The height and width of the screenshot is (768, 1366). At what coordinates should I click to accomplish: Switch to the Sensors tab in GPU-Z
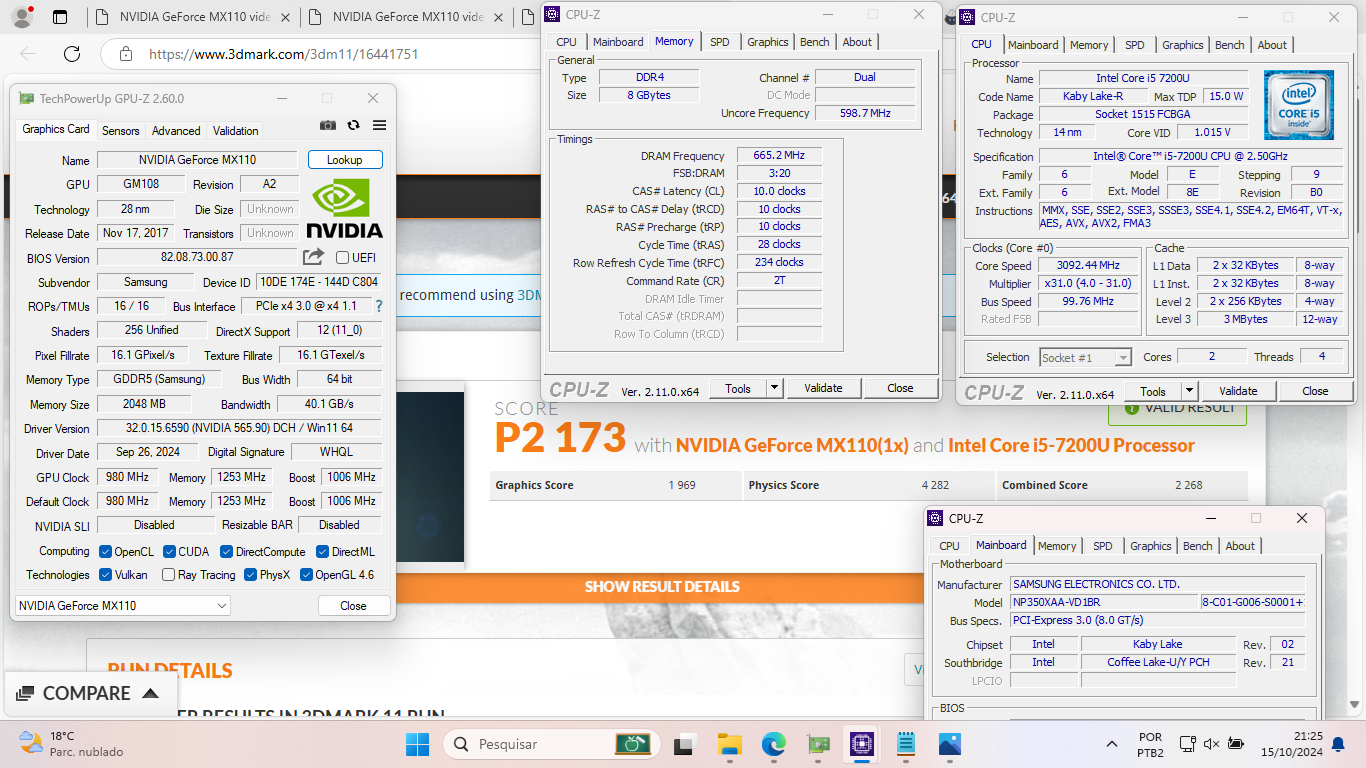click(x=121, y=131)
